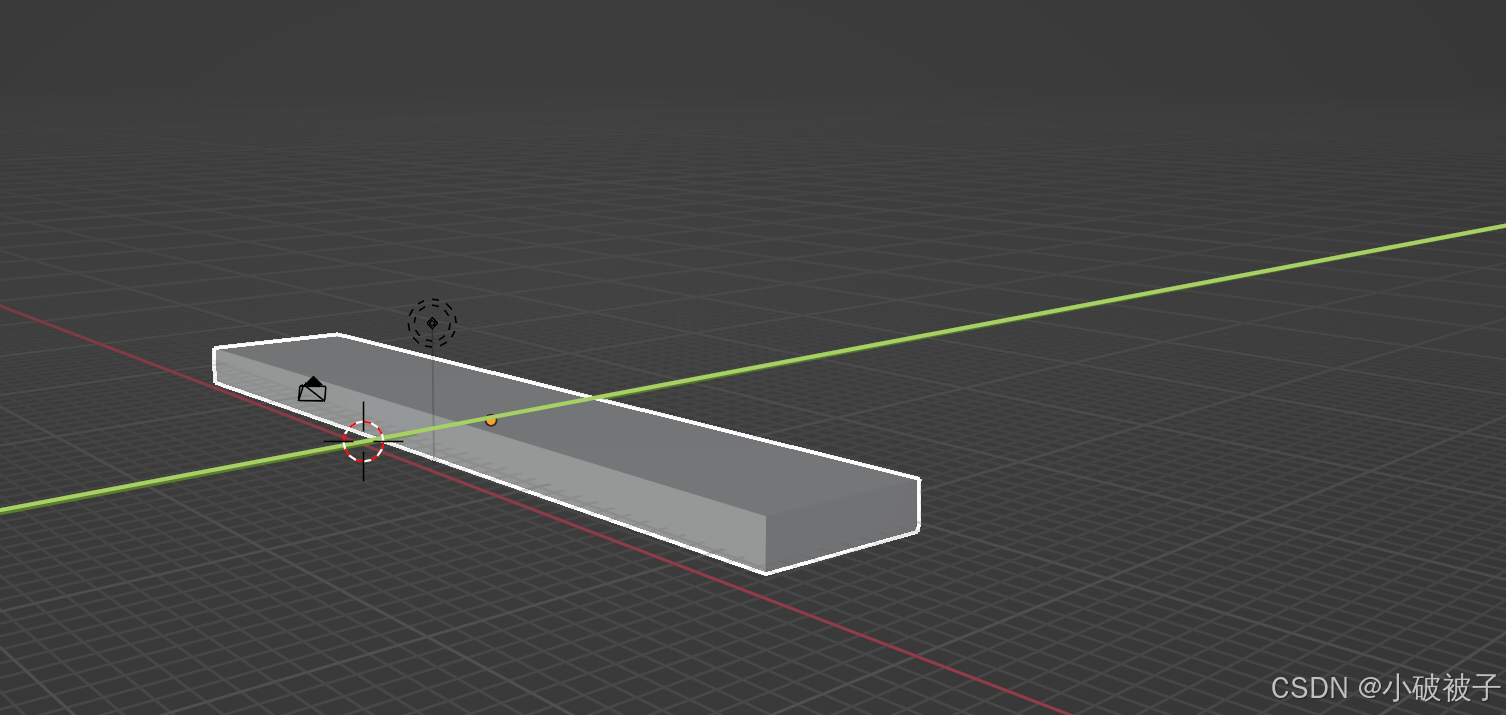Click the camera object icon on the cuboid
1506x715 pixels.
point(313,389)
